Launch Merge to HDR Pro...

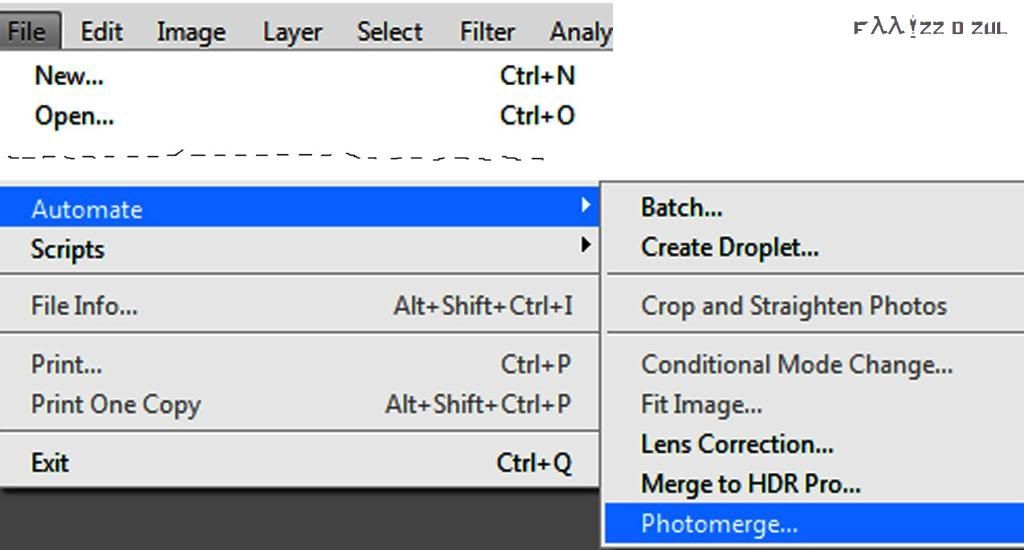tap(814, 484)
